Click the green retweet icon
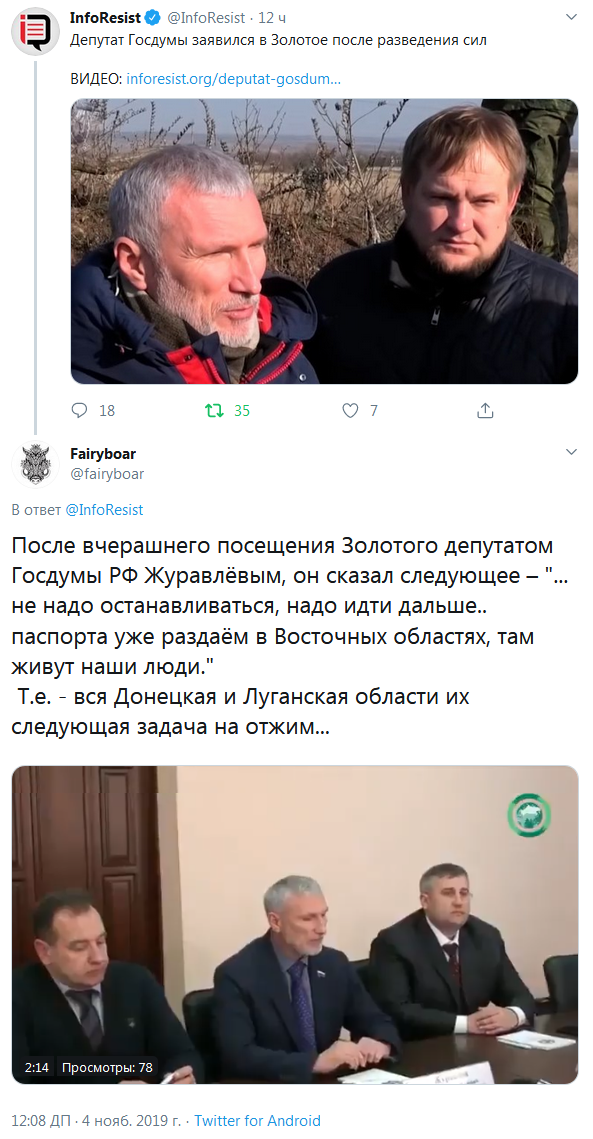Viewport: 593px width, 1139px height. tap(214, 410)
